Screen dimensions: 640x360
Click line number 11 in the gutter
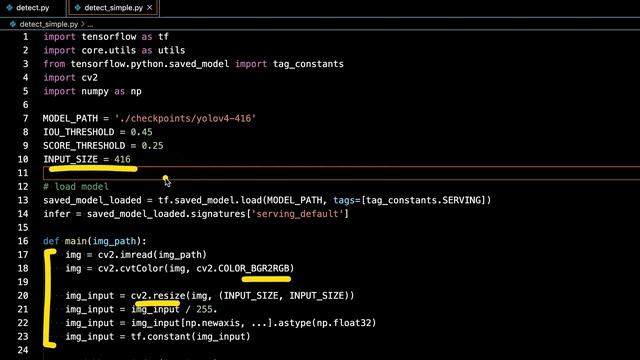click(x=23, y=173)
